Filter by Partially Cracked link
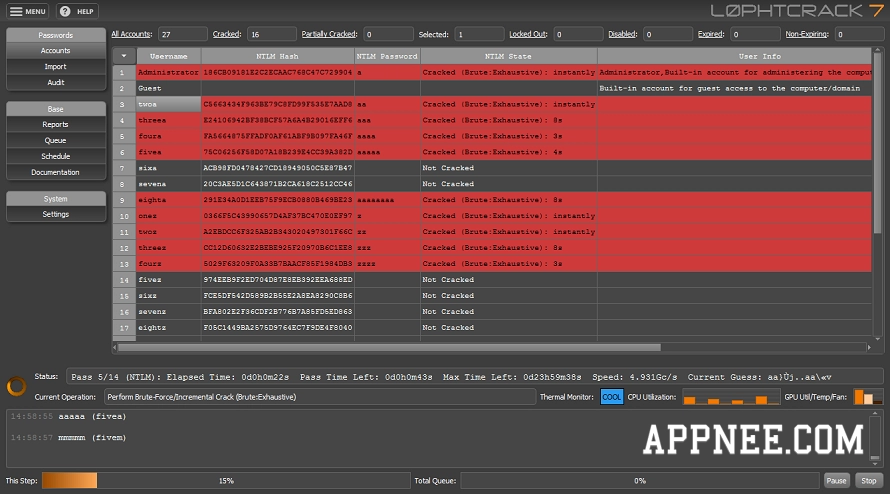 pos(329,34)
